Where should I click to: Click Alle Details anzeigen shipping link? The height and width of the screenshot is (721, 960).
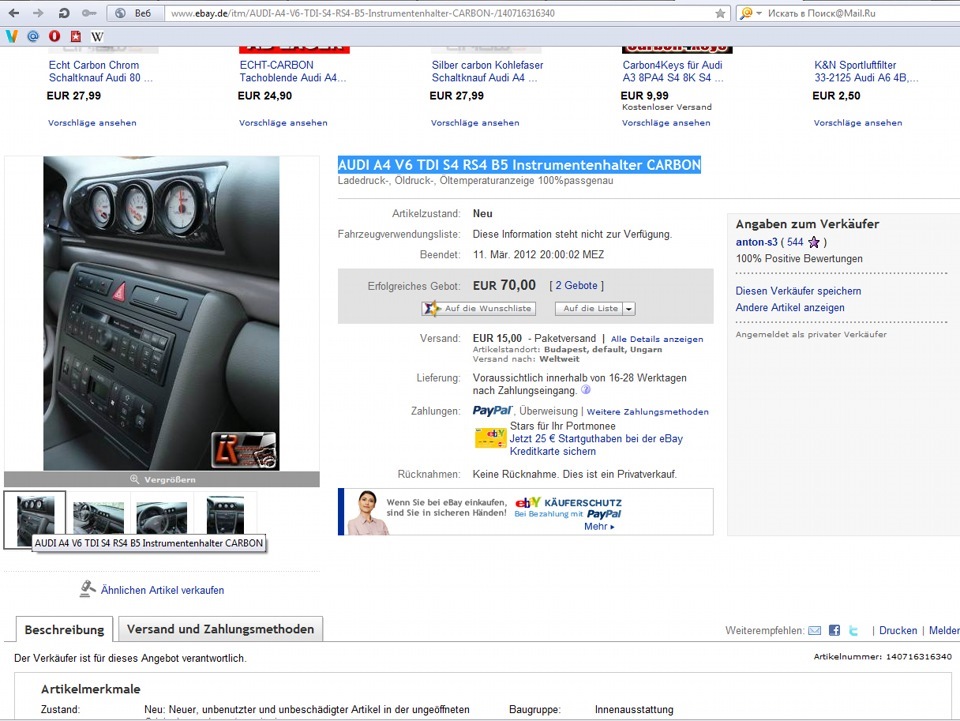(657, 338)
